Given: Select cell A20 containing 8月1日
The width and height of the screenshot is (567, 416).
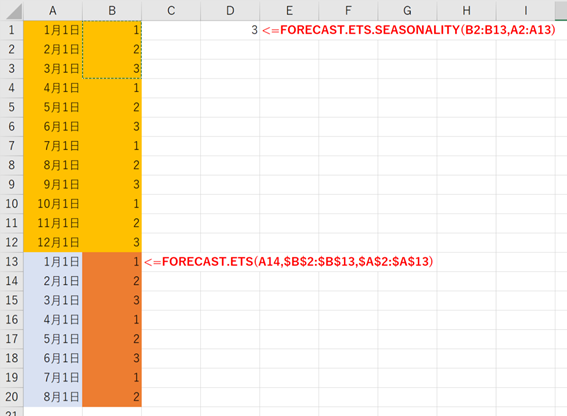Looking at the screenshot, I should (53, 397).
